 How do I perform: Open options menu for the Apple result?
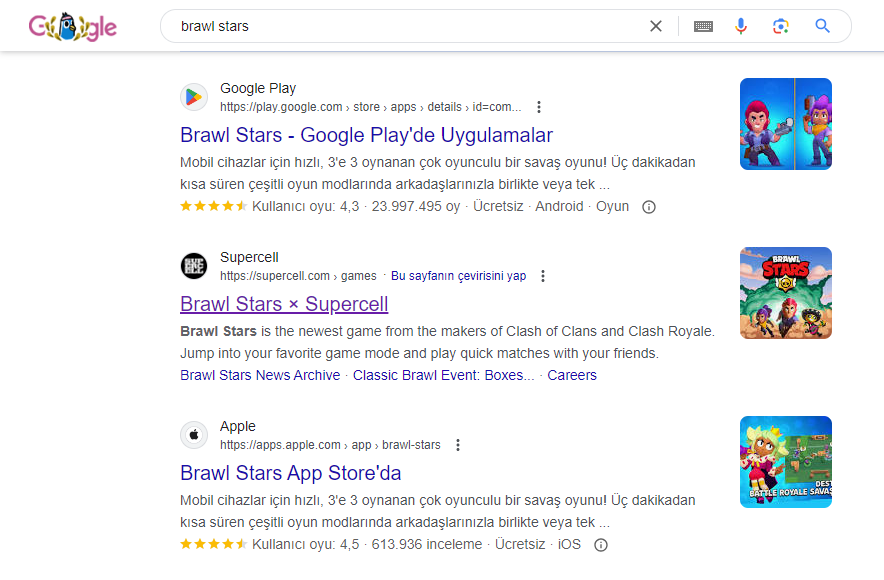click(457, 444)
